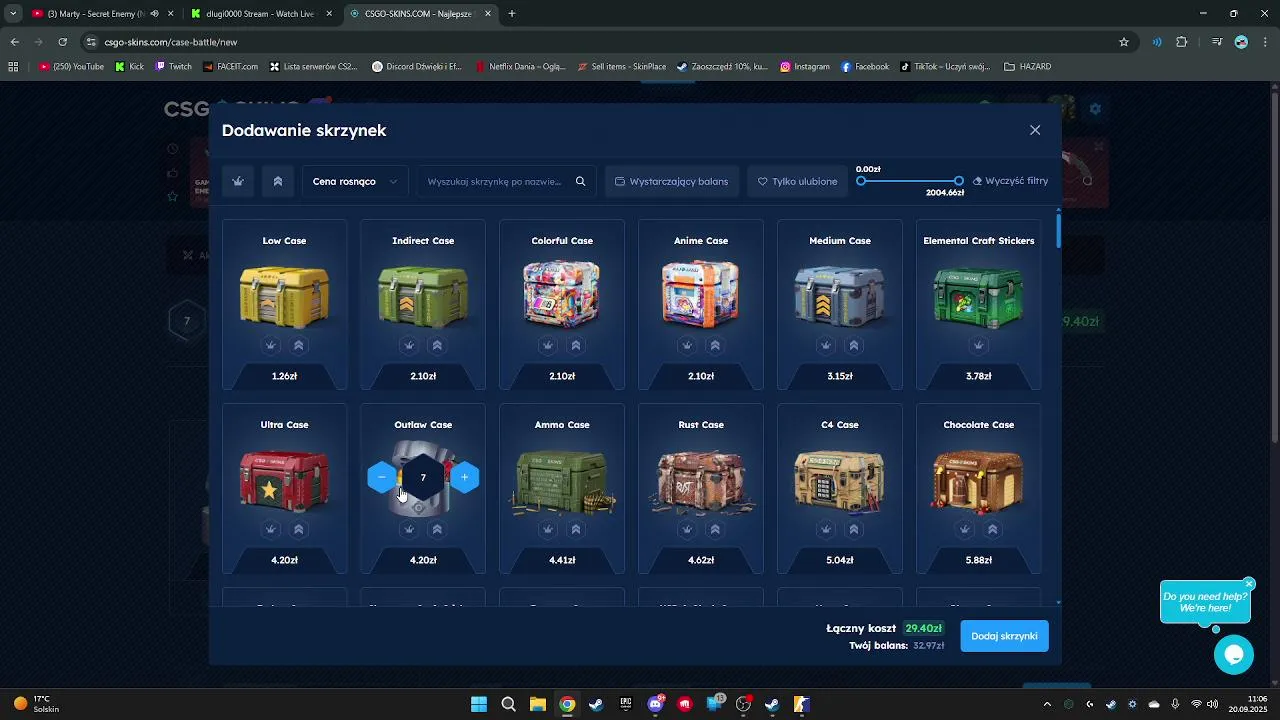
Task: Click the magnifier search icon in filter bar
Action: 580,181
